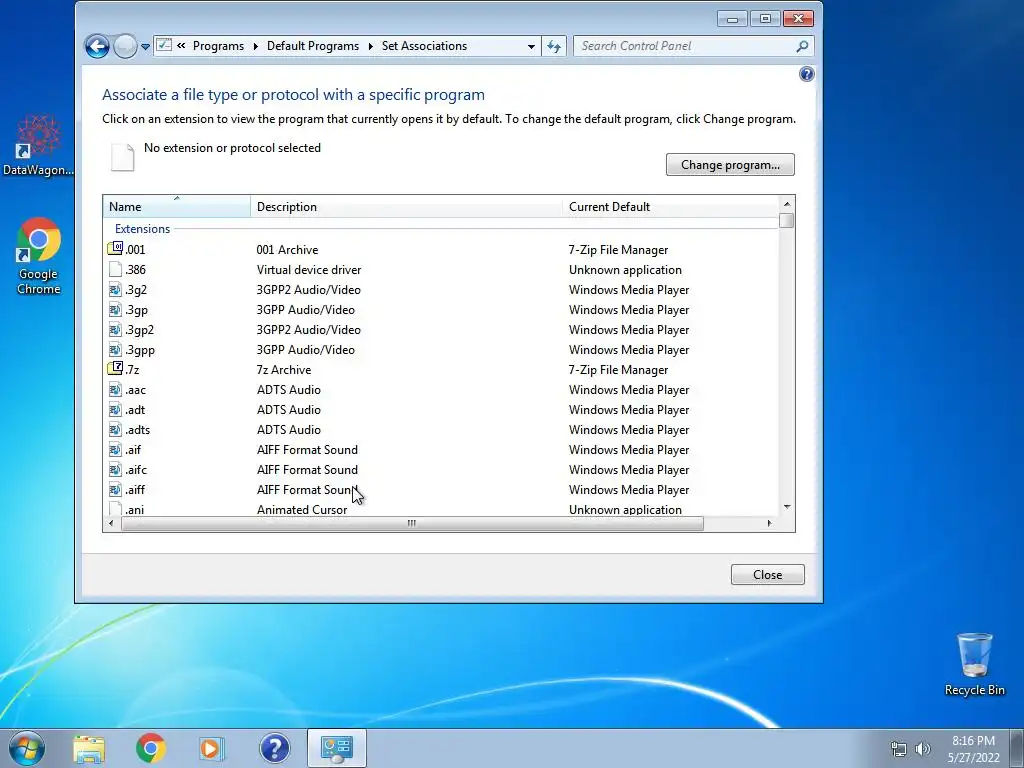This screenshot has width=1024, height=768.
Task: Select the .3gp media file icon
Action: [x=116, y=310]
